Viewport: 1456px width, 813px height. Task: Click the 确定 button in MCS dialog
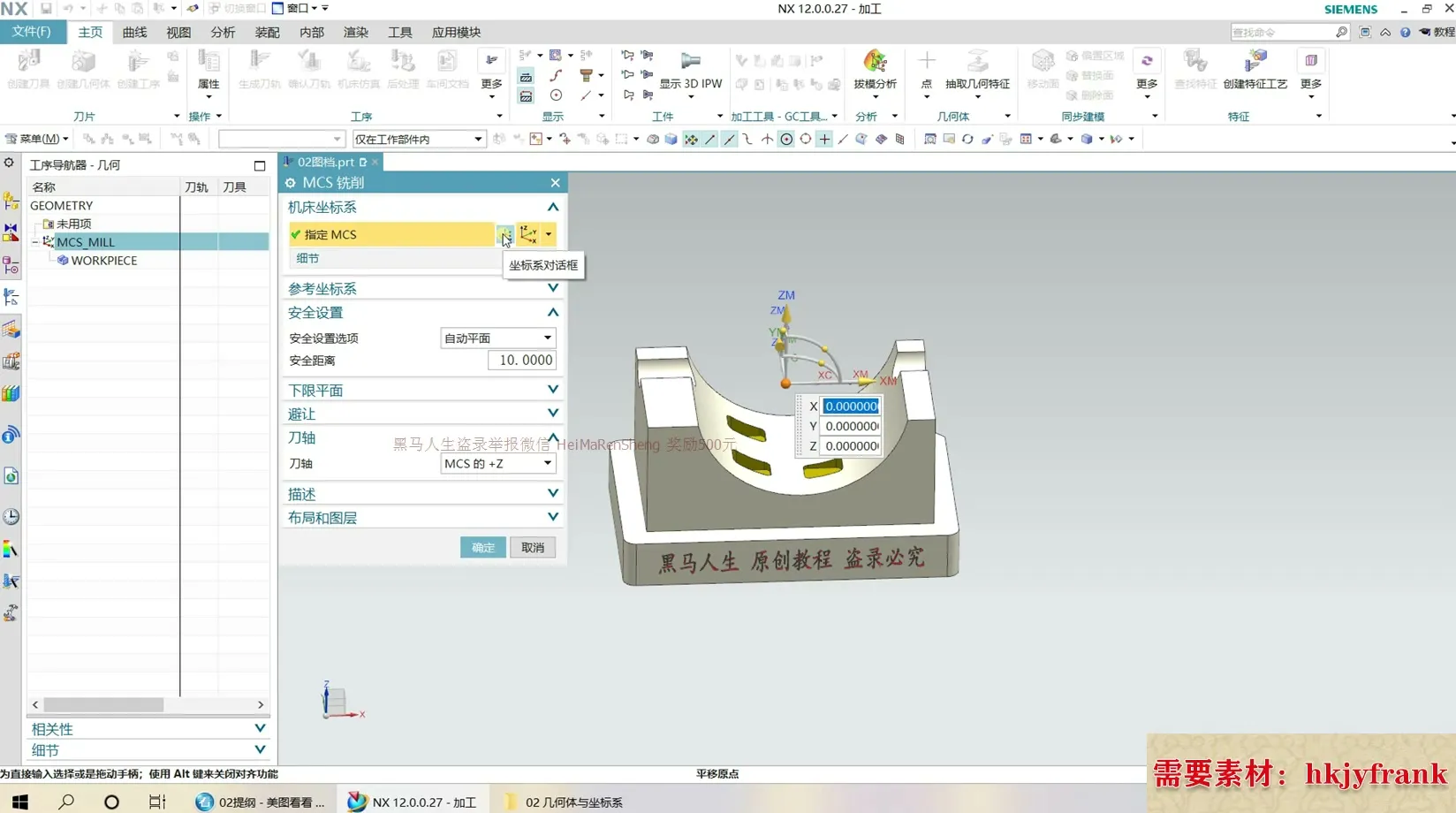coord(482,548)
